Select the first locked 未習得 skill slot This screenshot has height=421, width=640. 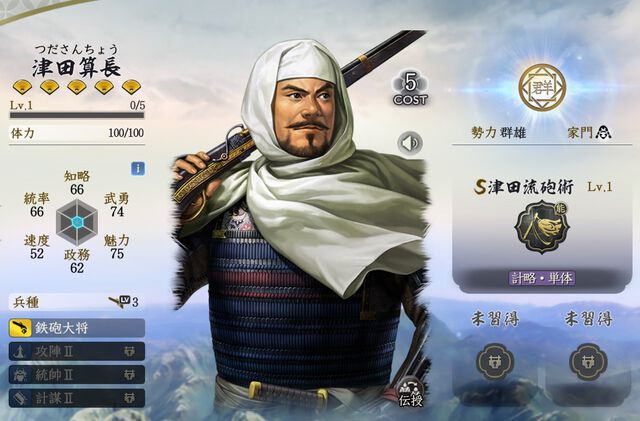[x=495, y=361]
